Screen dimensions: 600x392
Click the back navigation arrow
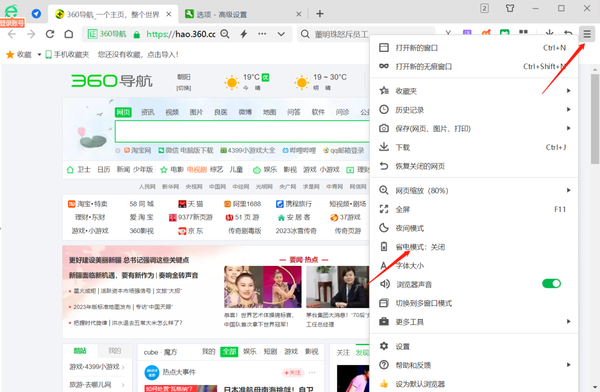12,34
